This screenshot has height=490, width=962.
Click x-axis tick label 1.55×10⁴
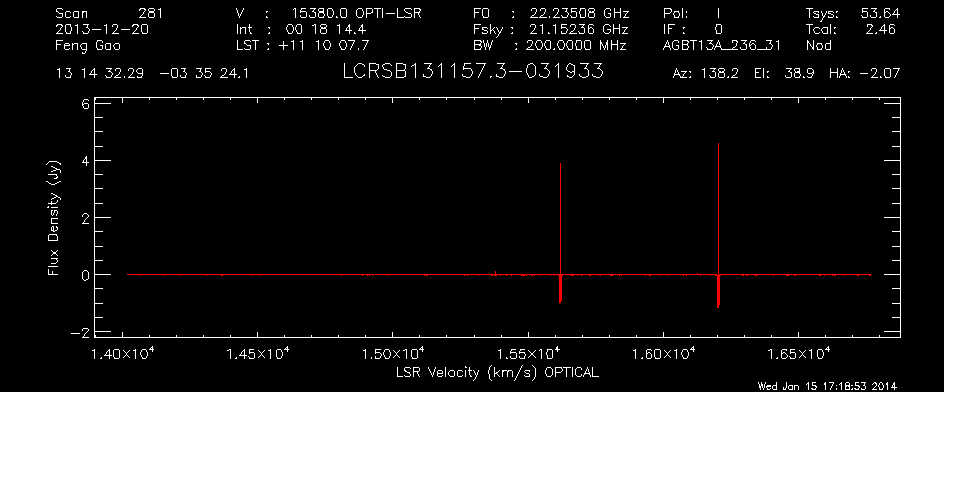tap(528, 354)
